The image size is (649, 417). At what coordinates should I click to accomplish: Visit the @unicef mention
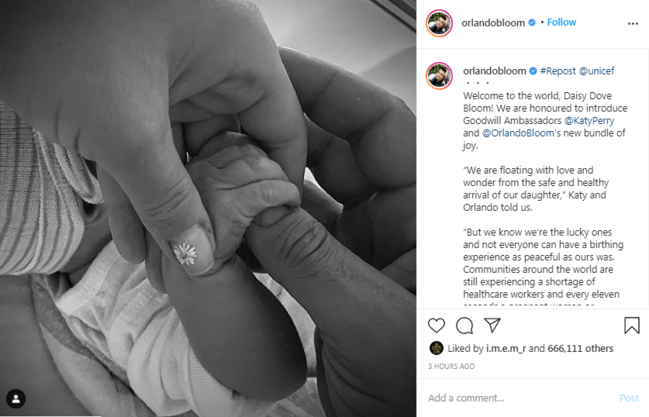[596, 71]
